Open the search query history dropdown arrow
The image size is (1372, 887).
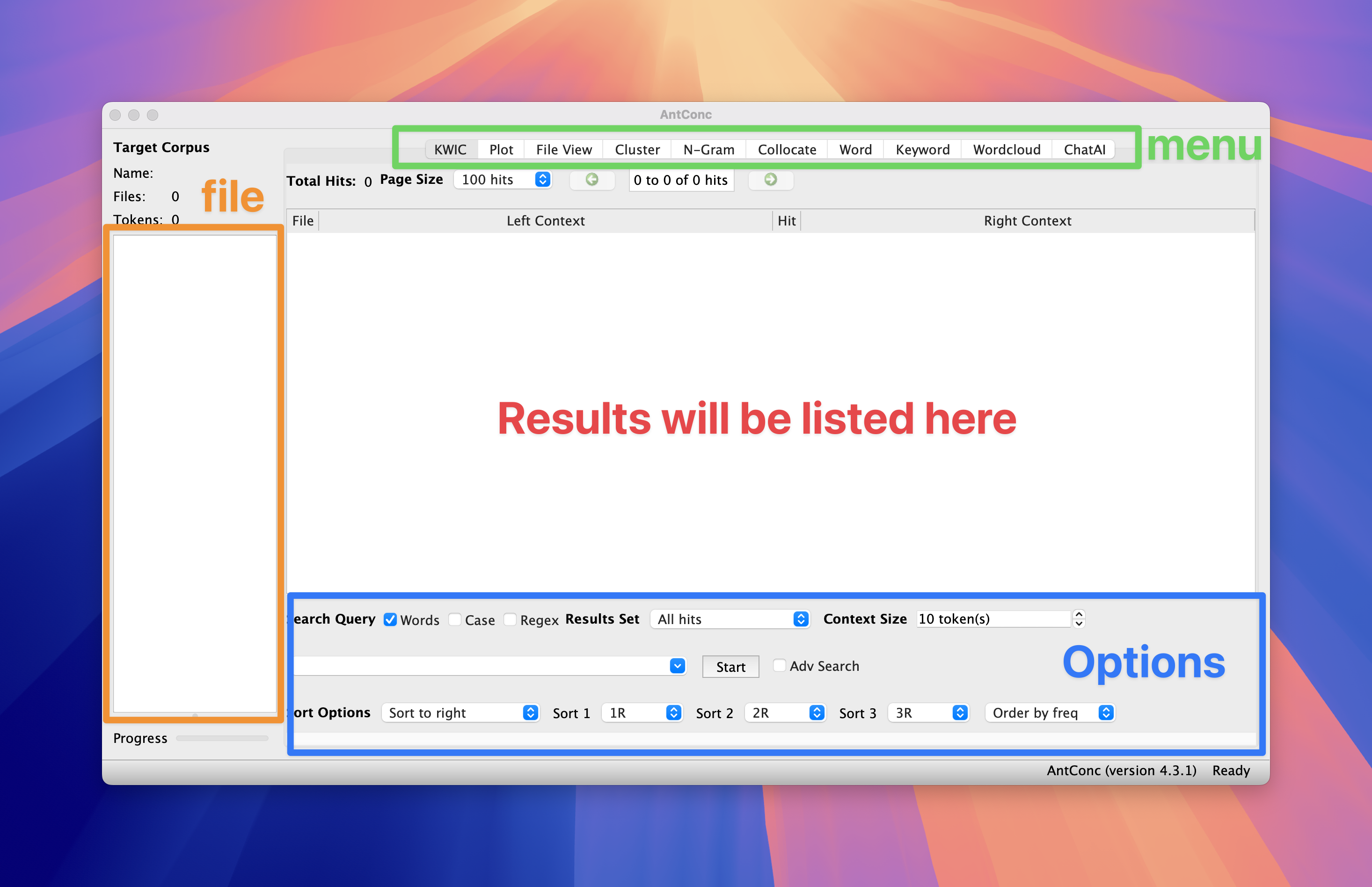coord(678,666)
